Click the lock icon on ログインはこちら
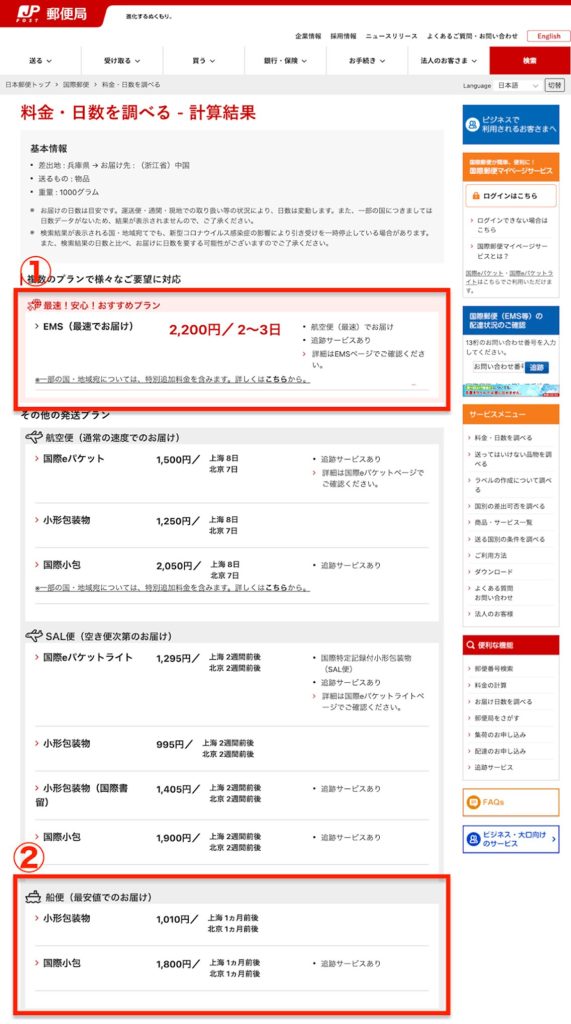571x1024 pixels. (477, 195)
